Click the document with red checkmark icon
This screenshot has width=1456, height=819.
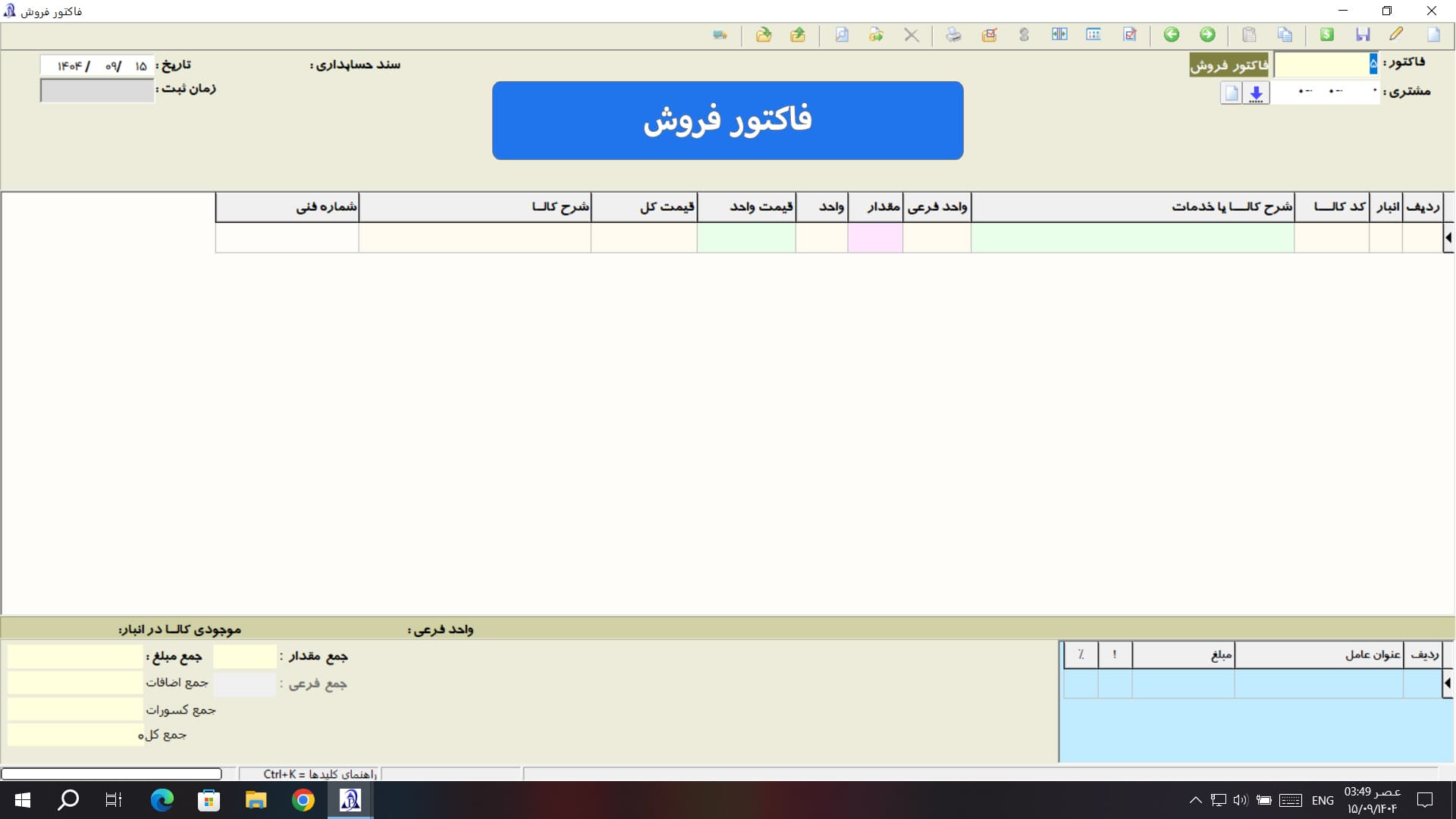(1130, 35)
